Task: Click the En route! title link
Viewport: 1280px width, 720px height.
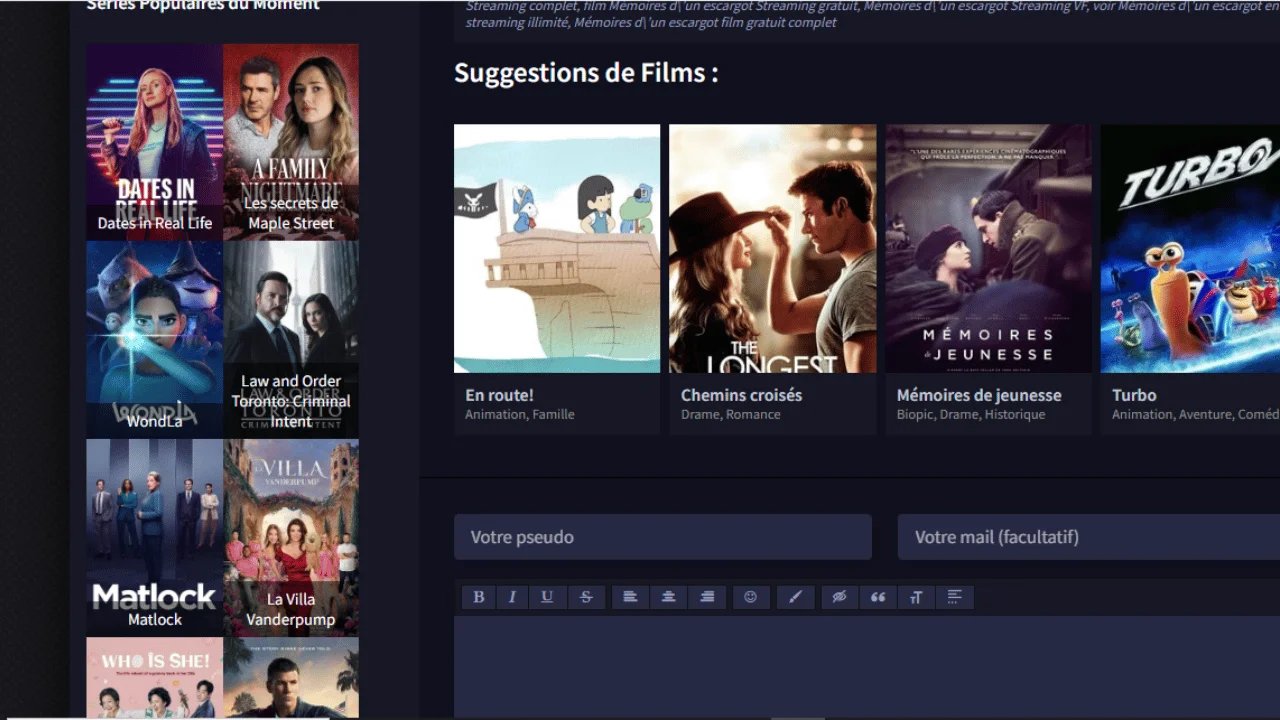Action: click(500, 395)
